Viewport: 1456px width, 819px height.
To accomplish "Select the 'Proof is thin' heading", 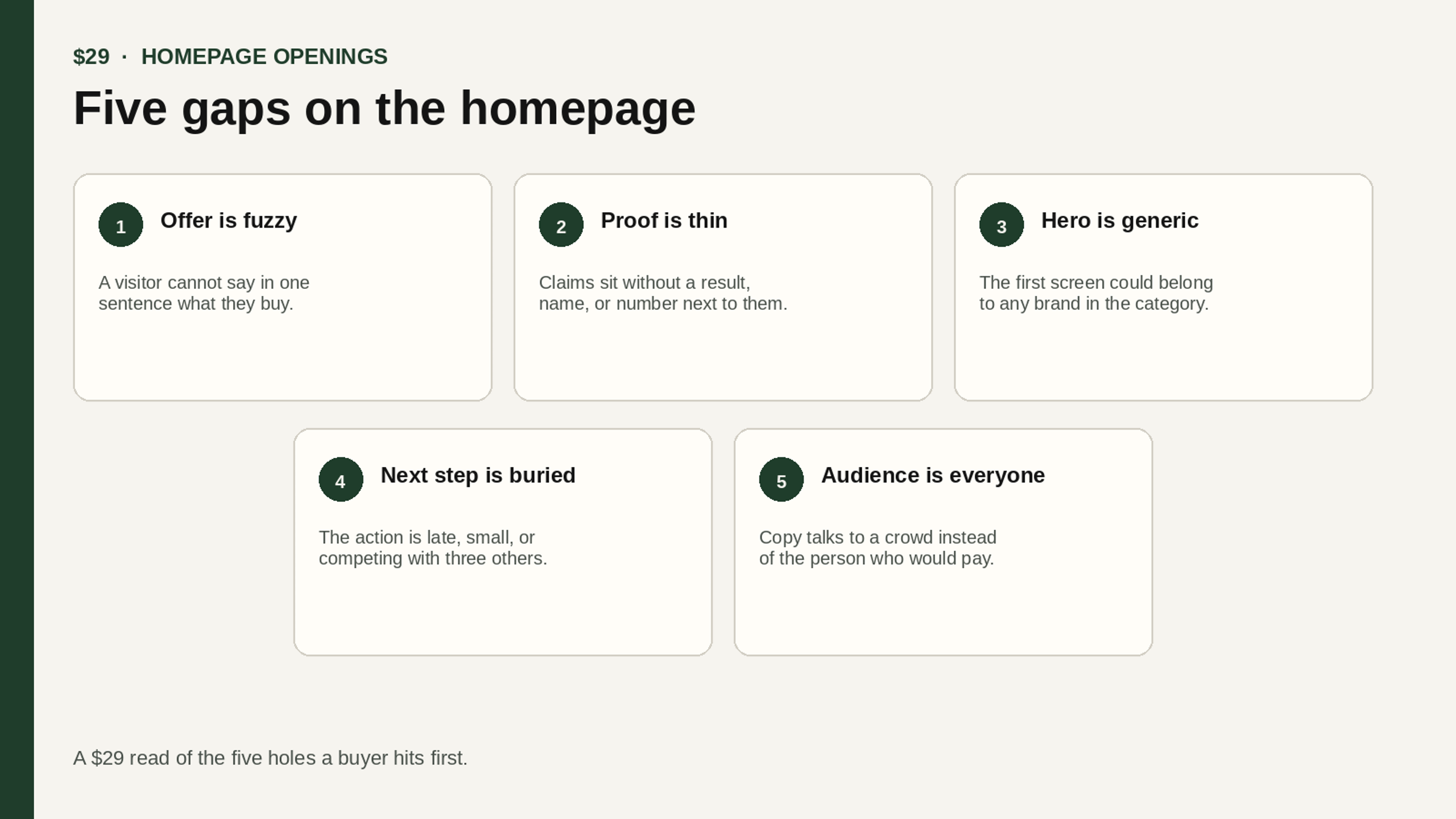I will click(664, 221).
